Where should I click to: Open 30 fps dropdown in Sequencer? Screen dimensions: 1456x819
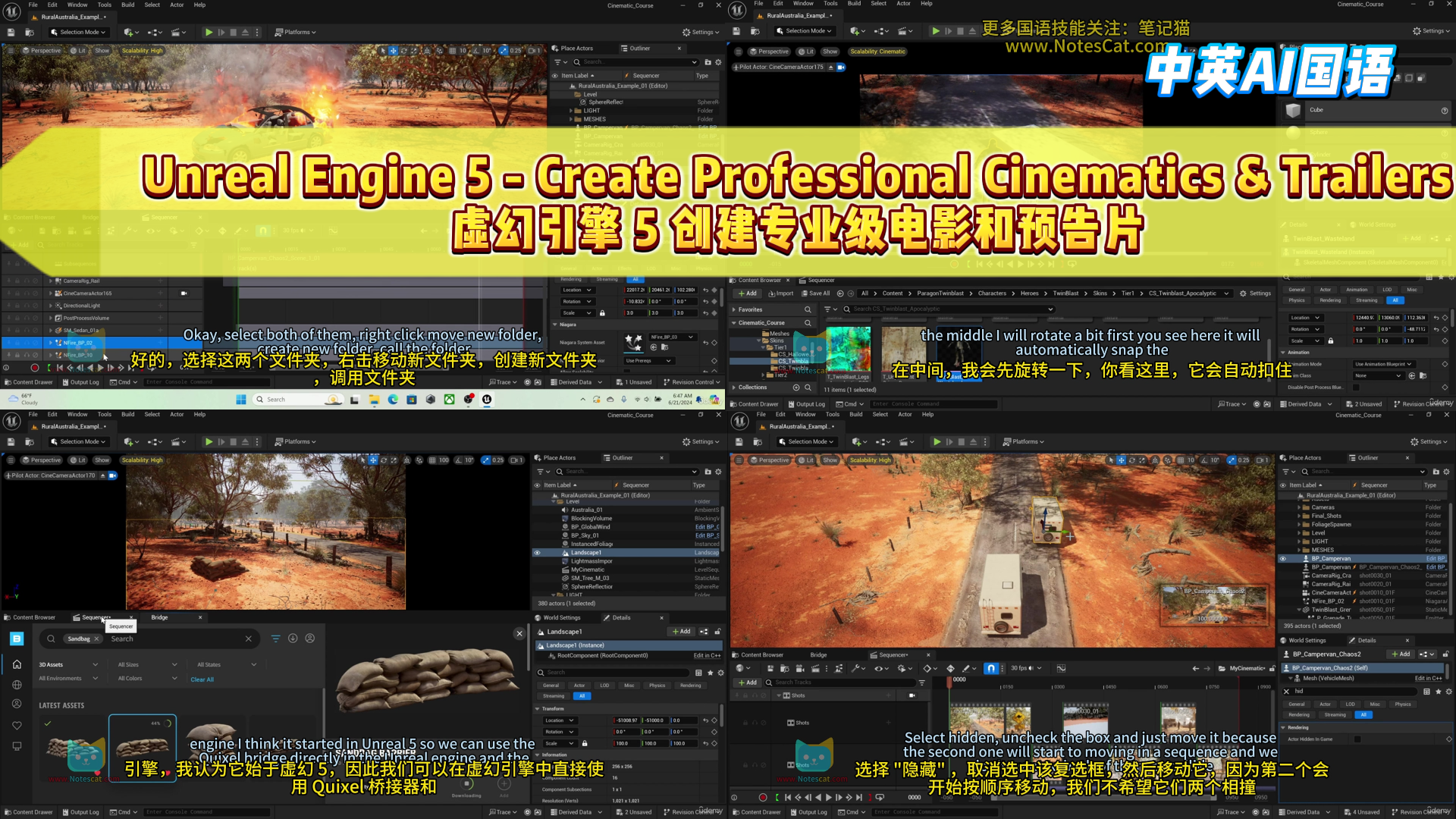pos(1026,668)
